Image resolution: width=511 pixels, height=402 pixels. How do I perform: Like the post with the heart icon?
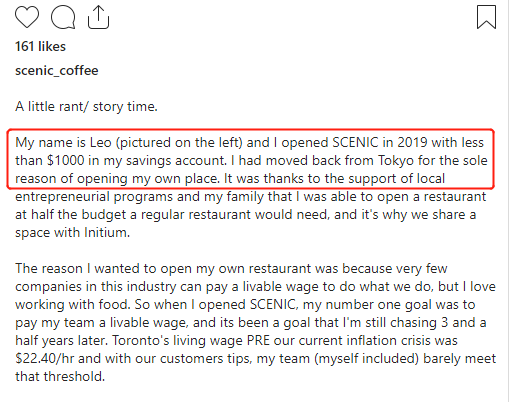coord(27,17)
